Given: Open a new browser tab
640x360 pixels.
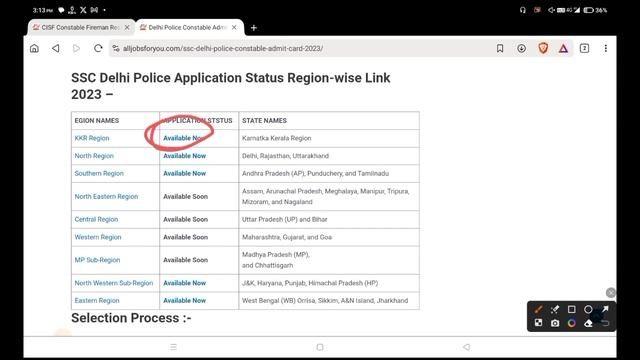Looking at the screenshot, I should pyautogui.click(x=254, y=28).
